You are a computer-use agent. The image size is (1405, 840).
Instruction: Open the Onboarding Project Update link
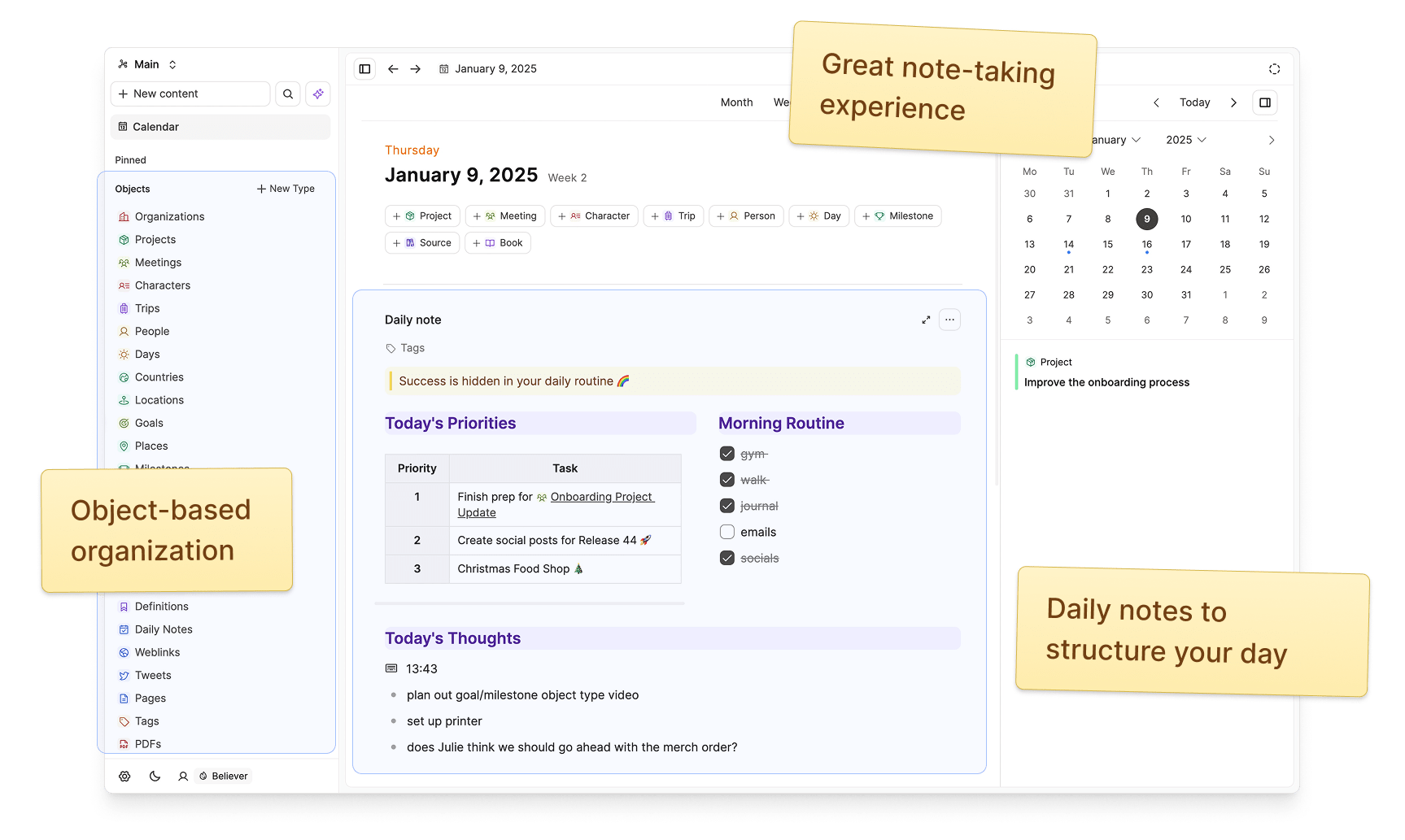pos(601,497)
